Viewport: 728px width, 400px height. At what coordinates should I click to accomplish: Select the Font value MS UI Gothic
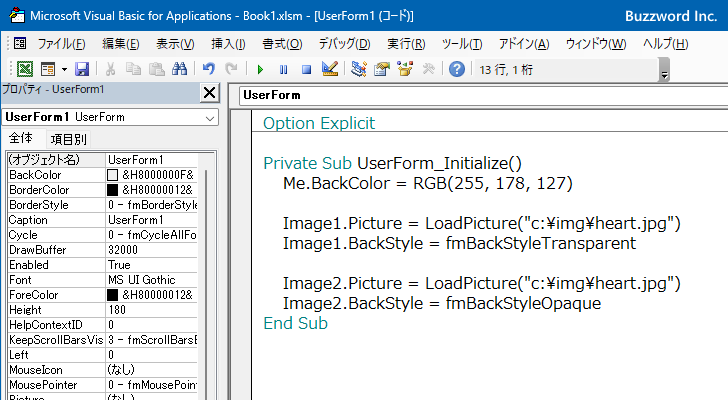(152, 280)
